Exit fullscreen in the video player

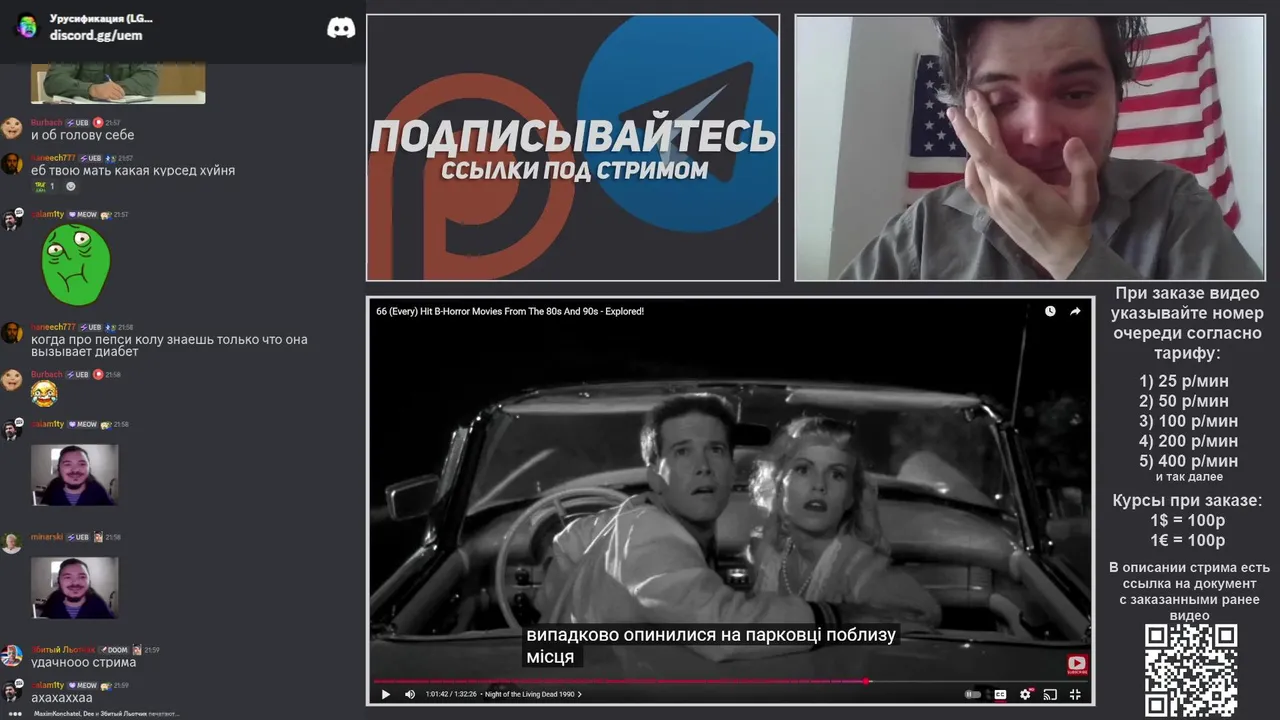click(1075, 694)
